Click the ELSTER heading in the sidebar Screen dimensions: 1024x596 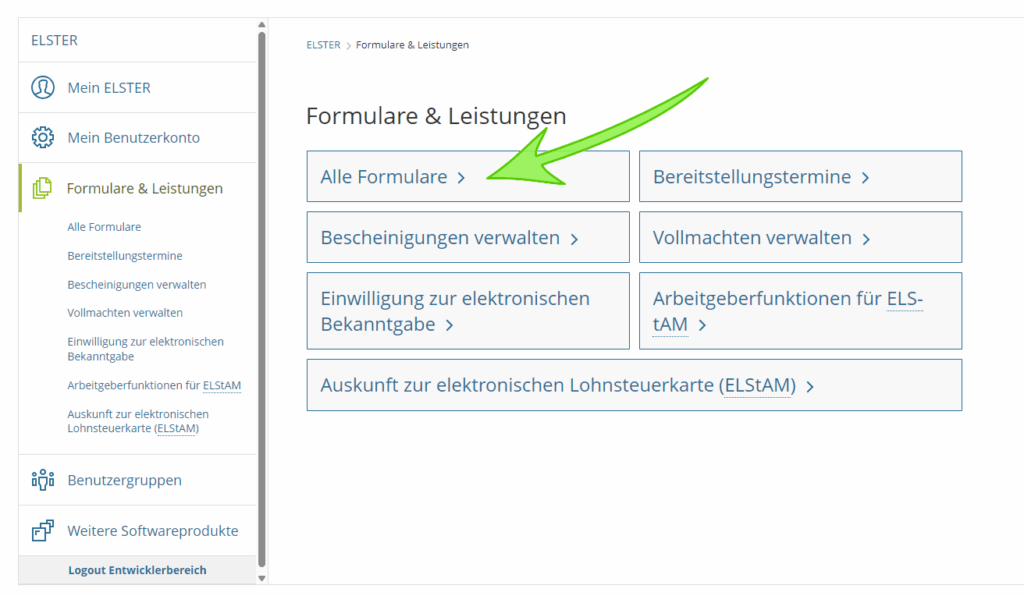[54, 40]
